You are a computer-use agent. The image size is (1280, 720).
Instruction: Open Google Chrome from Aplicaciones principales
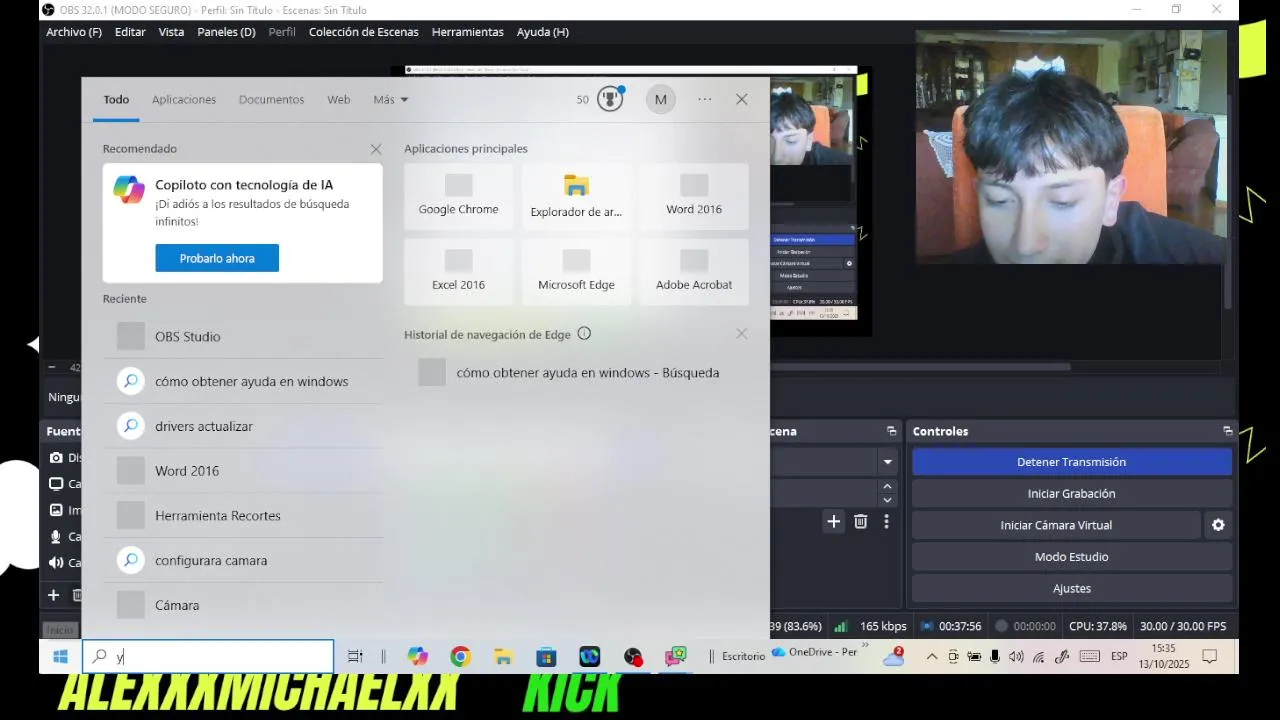[458, 197]
